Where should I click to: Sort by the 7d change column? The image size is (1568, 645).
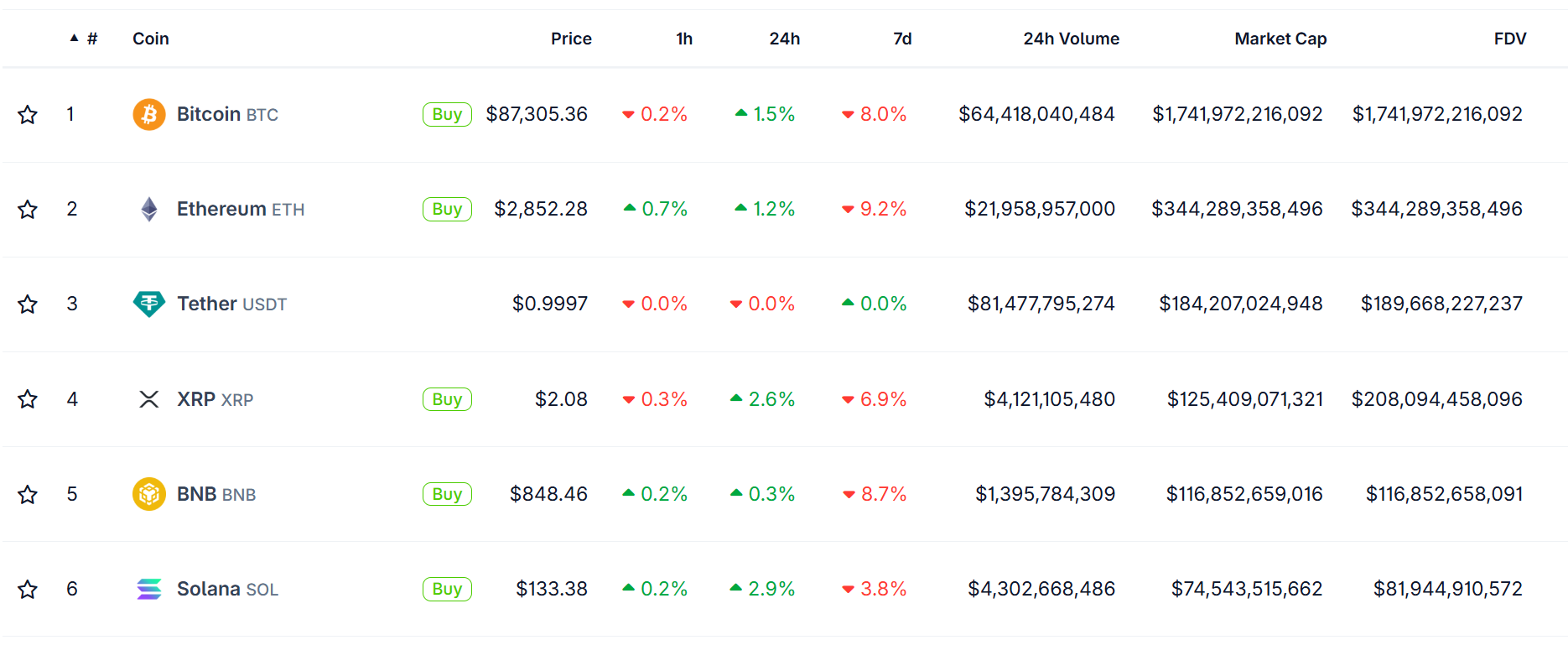(903, 38)
